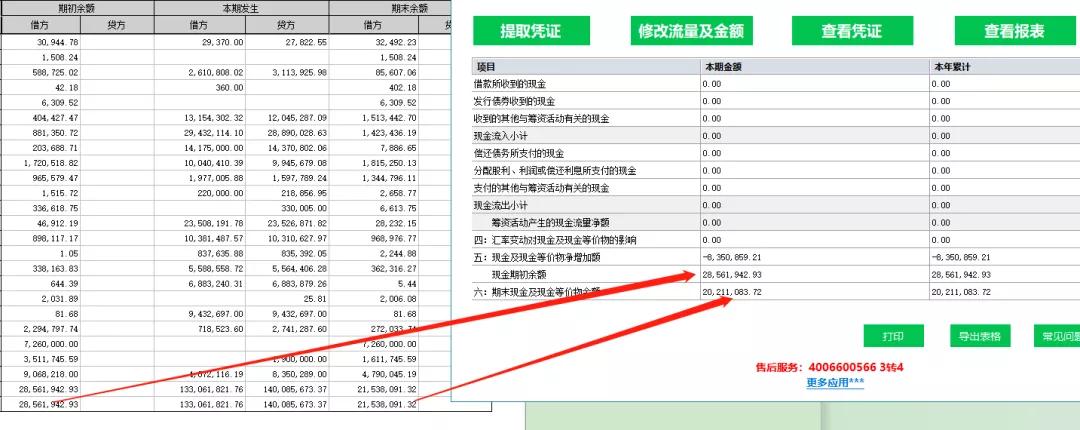Click 本年累计 cell of 现金流出小计
The height and width of the screenshot is (430, 1080).
click(1004, 205)
